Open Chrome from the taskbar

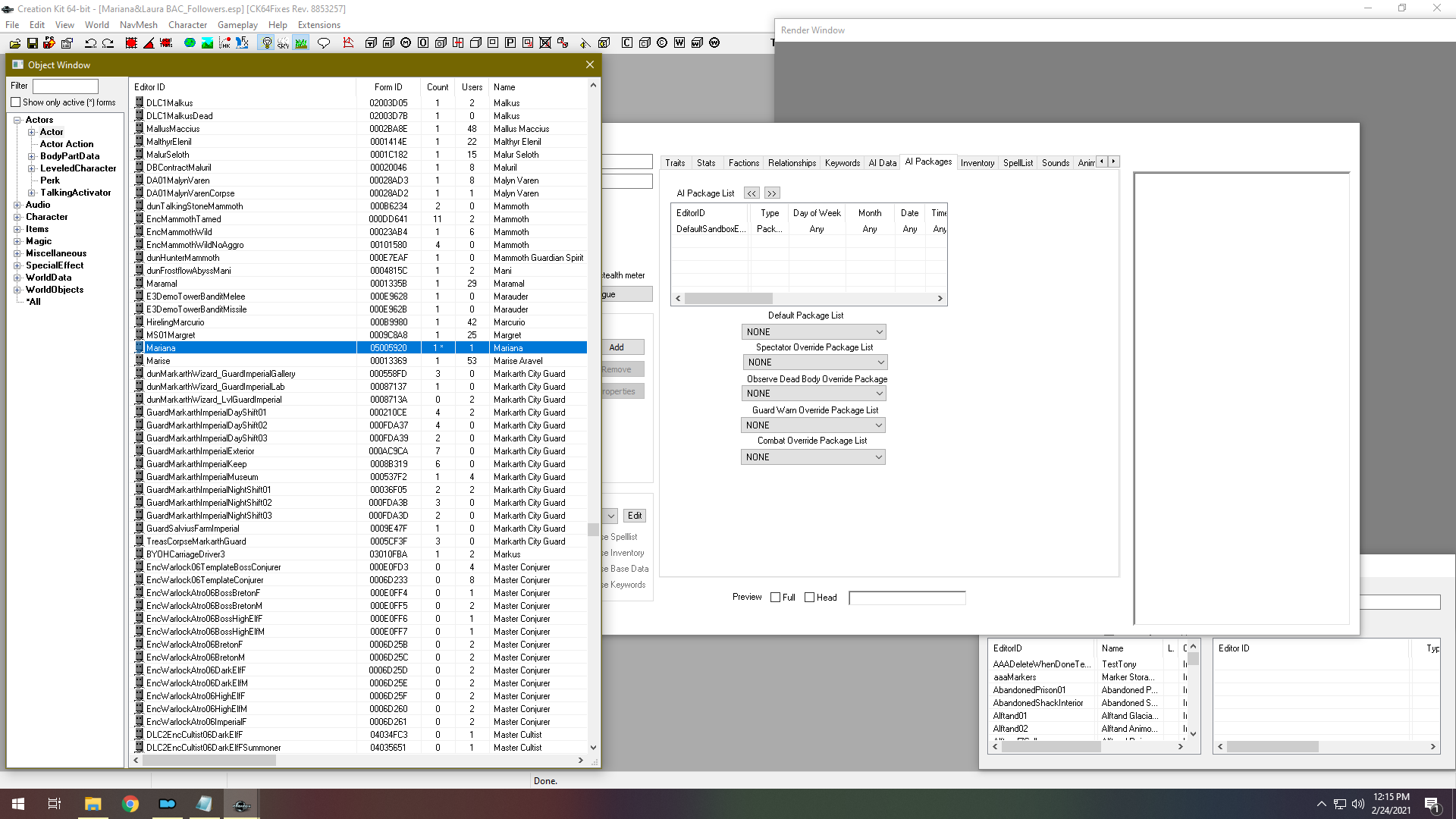(x=130, y=804)
